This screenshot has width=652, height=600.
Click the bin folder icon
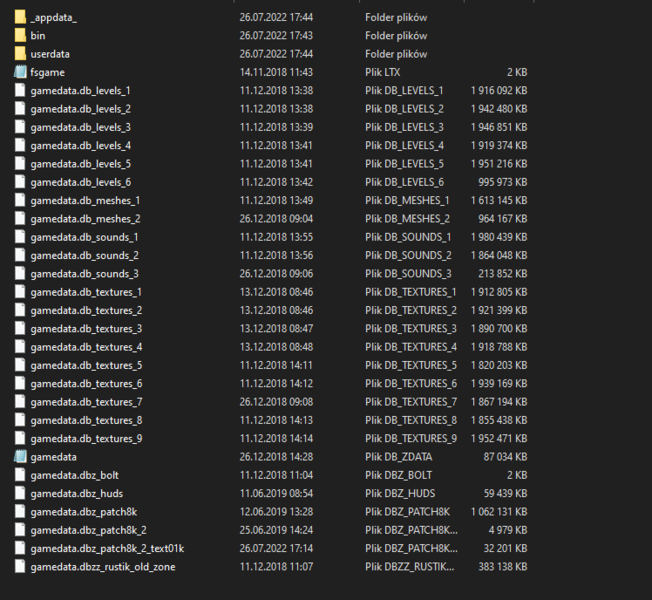20,35
